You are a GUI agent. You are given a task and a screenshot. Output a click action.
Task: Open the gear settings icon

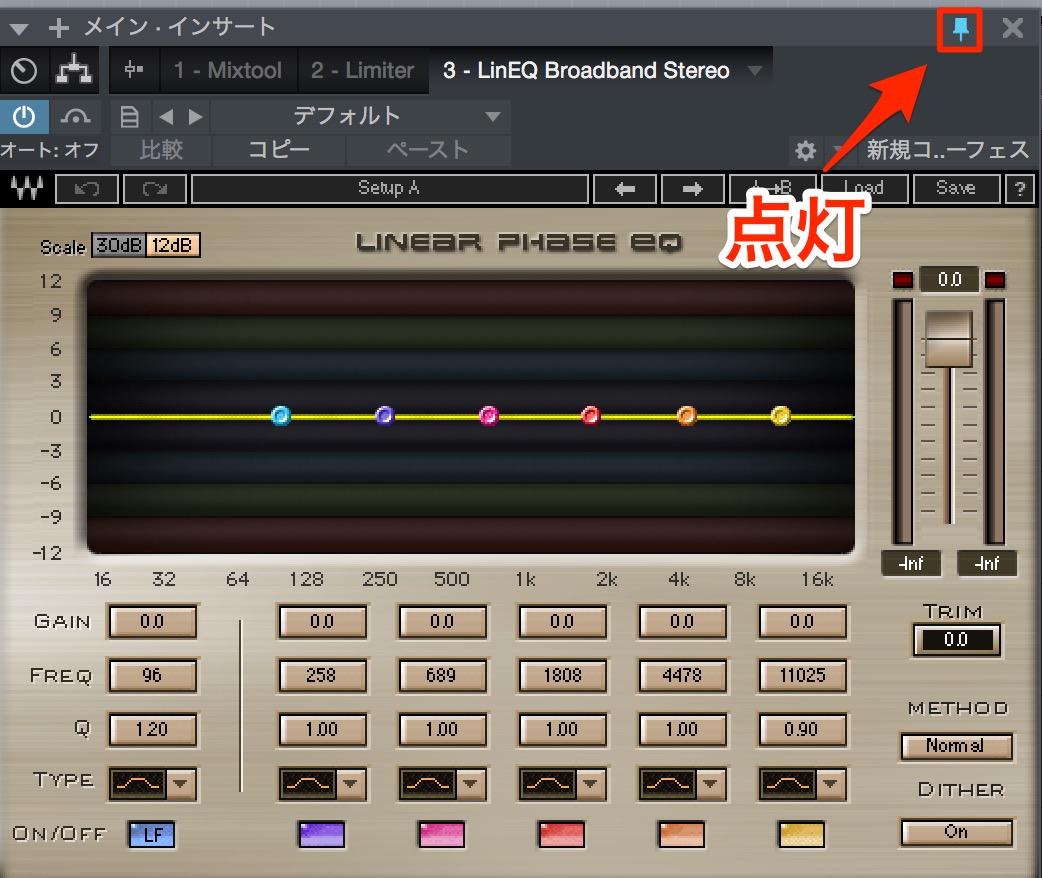pos(805,150)
